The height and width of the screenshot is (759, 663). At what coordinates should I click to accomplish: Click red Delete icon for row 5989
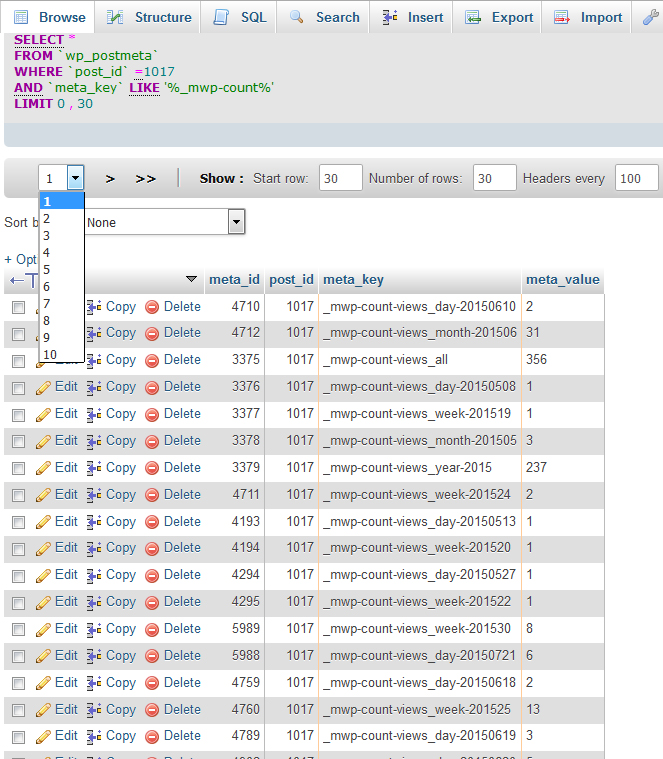click(152, 629)
